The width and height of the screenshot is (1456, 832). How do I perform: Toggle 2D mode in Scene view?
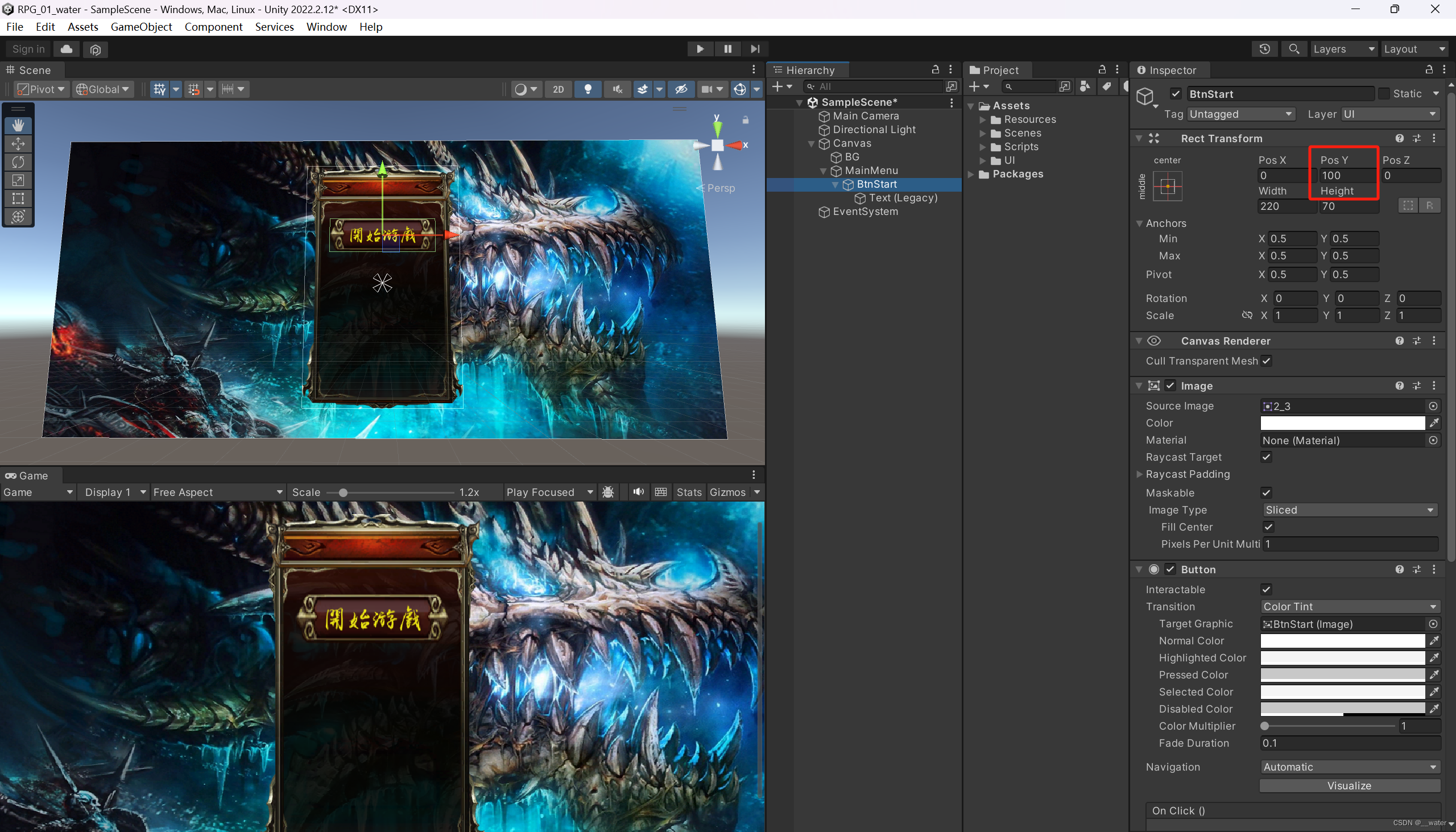559,89
